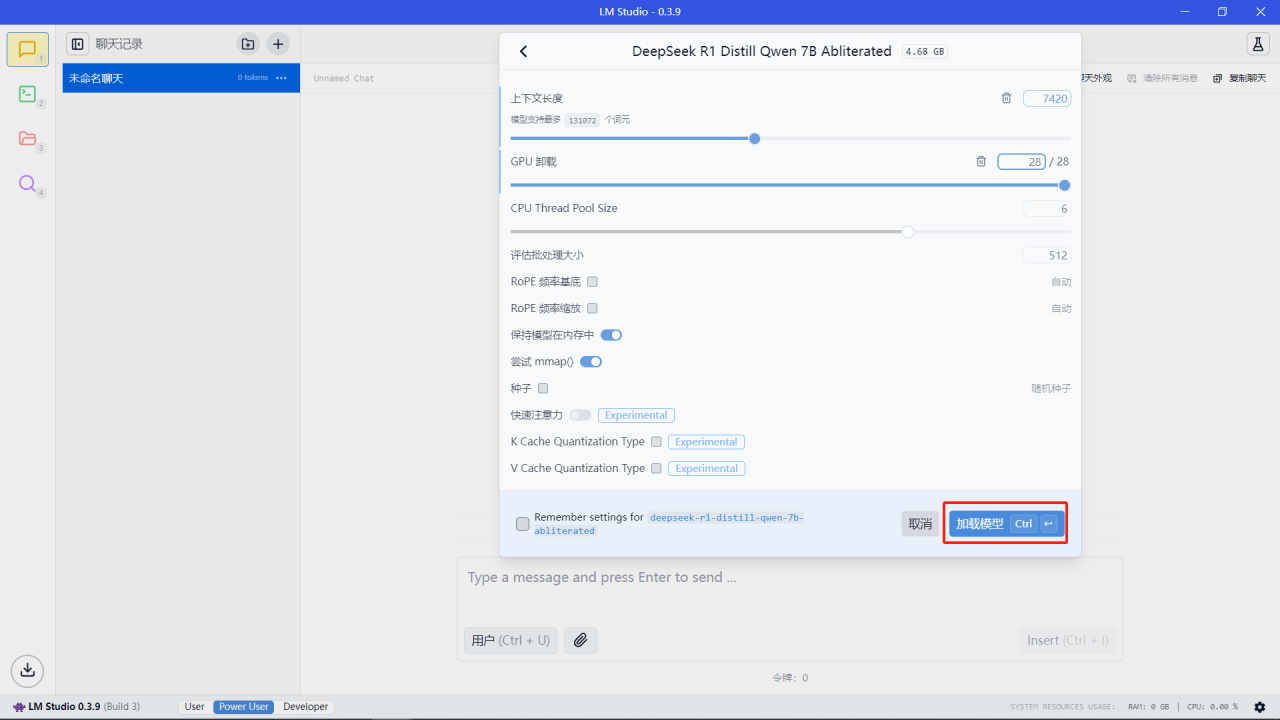Adjust CPU Thread Pool Size slider handle

[x=908, y=232]
